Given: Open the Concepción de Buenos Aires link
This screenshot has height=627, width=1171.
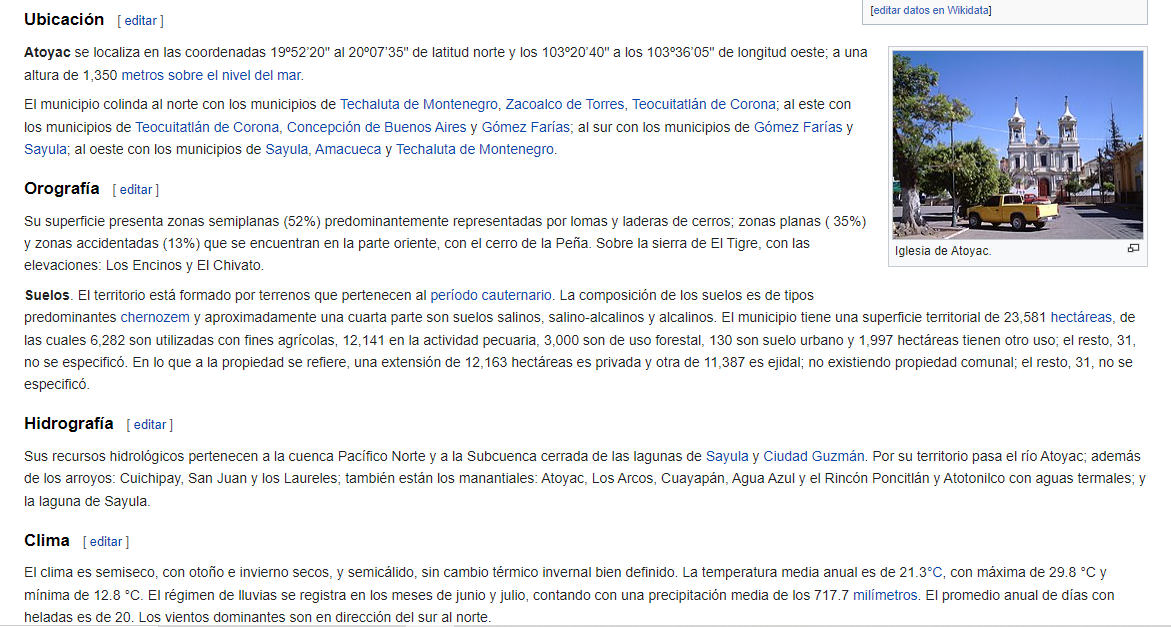Looking at the screenshot, I should pos(376,128).
